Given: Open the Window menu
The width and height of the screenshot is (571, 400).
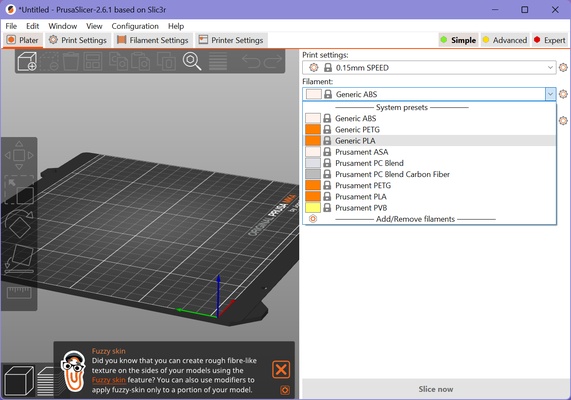Looking at the screenshot, I should point(63,26).
